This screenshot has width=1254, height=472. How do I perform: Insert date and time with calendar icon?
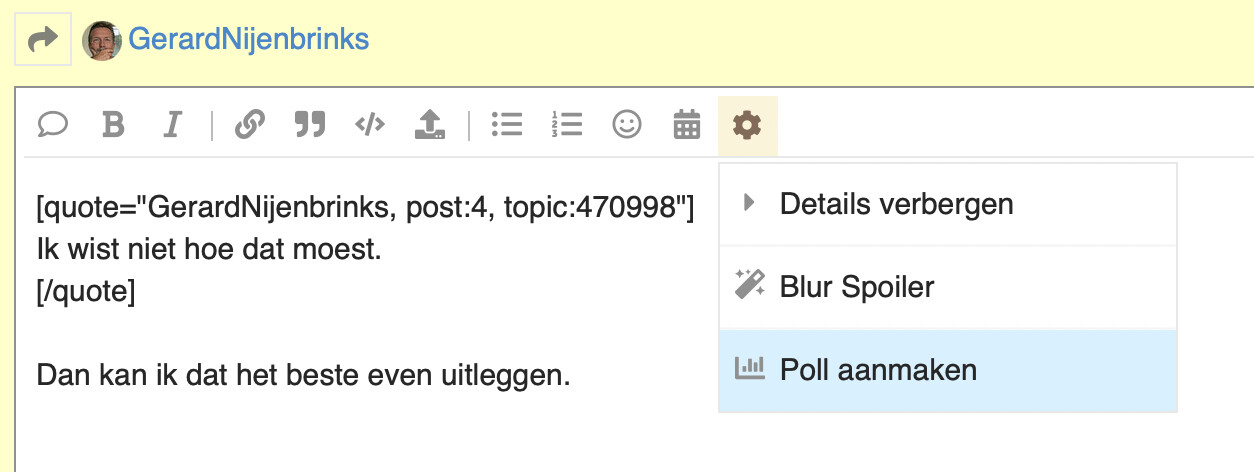pyautogui.click(x=687, y=125)
